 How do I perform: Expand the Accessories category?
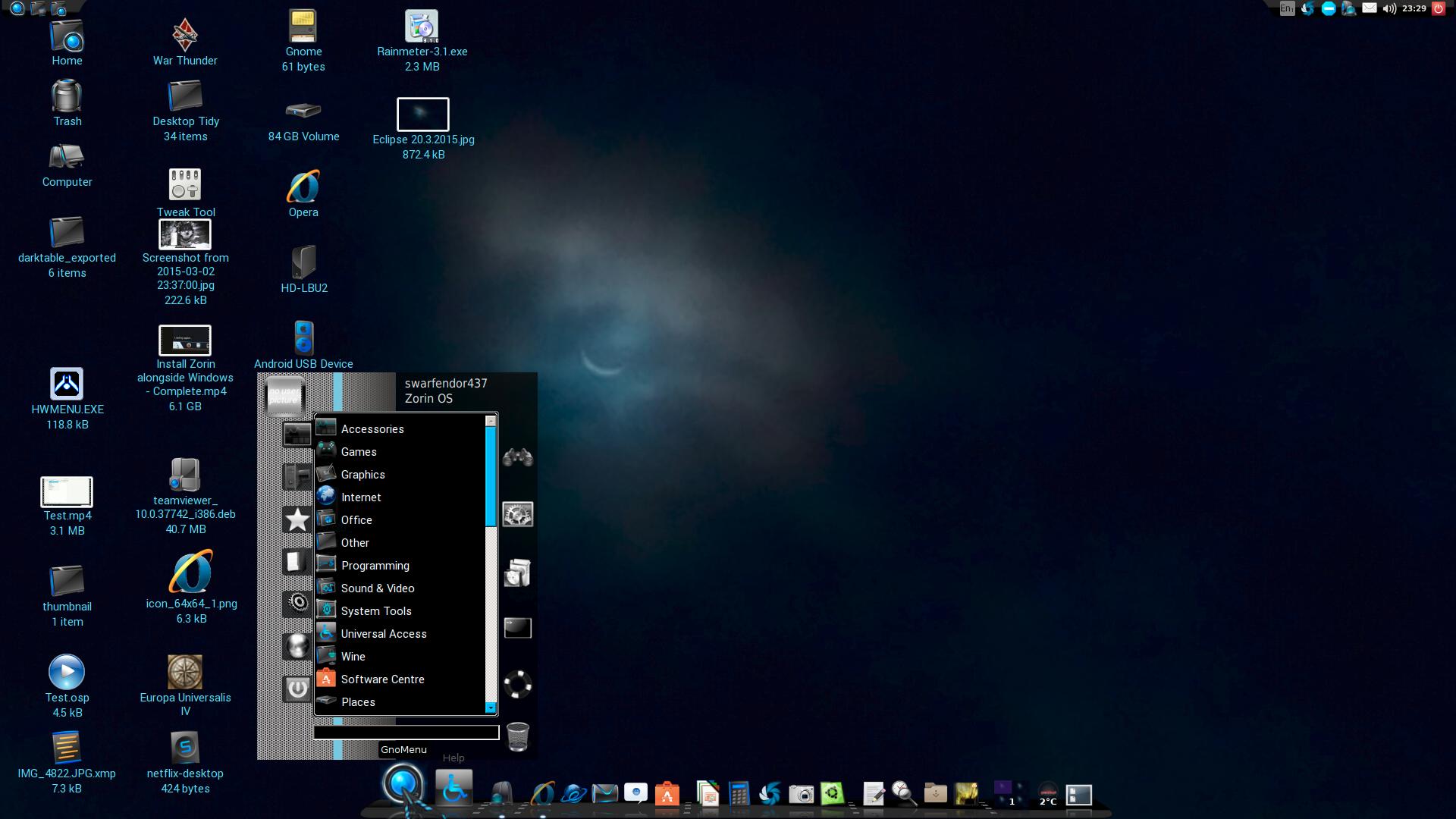[x=372, y=429]
